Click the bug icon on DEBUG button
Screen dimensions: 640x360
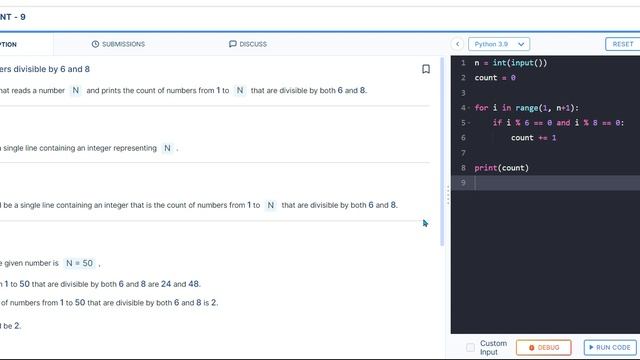531,348
